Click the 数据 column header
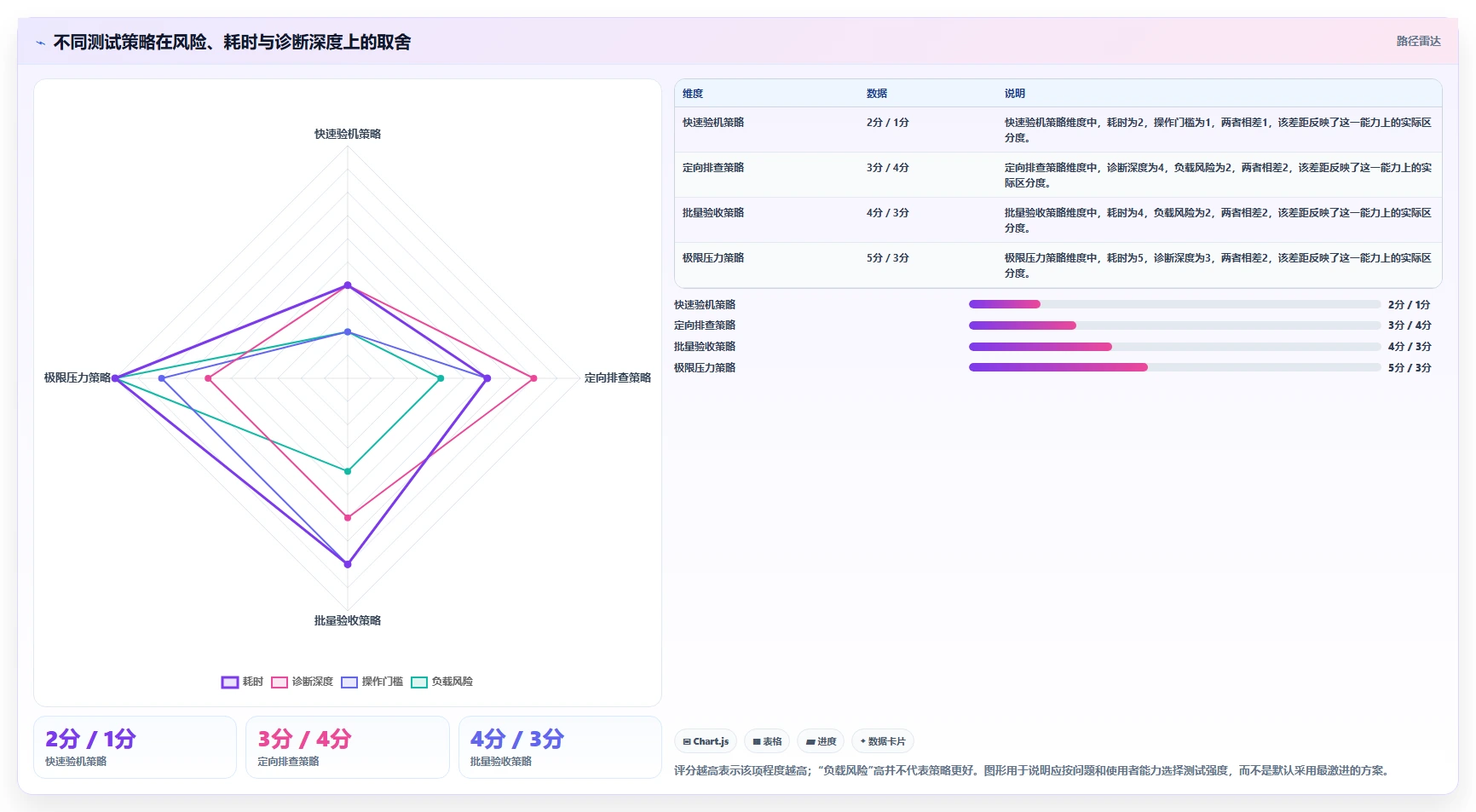This screenshot has width=1476, height=812. [877, 94]
